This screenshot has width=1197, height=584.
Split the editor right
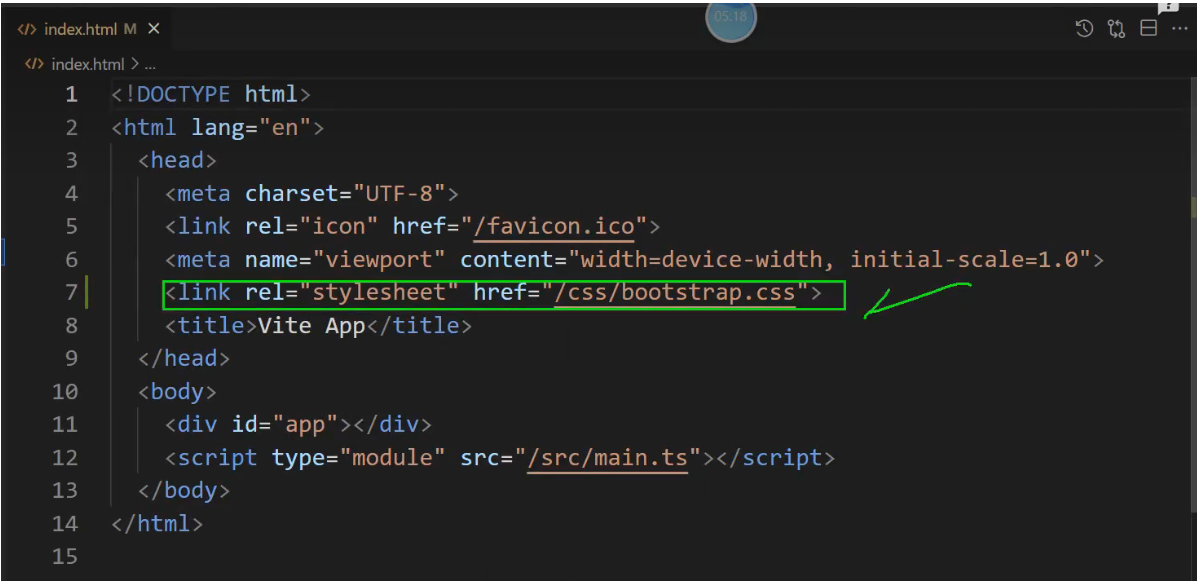1148,29
